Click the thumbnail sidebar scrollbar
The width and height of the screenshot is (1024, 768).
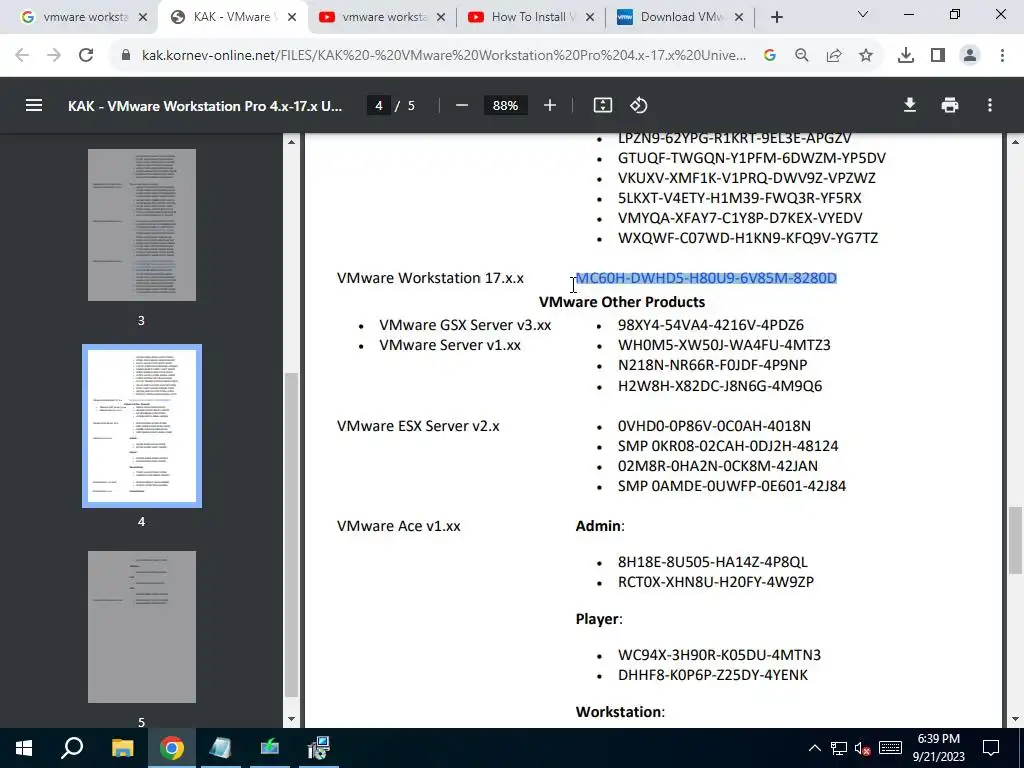coord(291,534)
